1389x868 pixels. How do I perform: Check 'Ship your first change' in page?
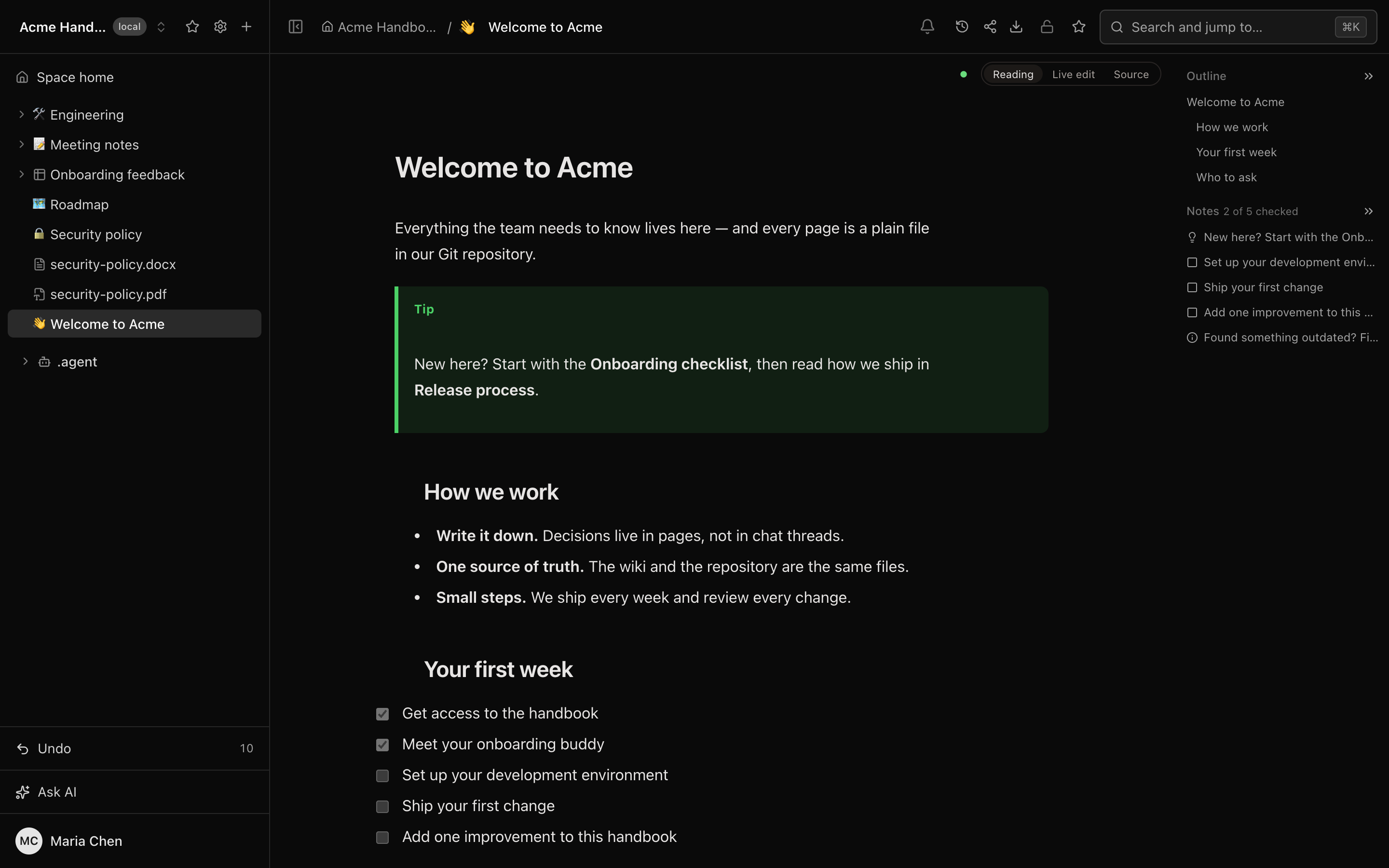coord(382,807)
